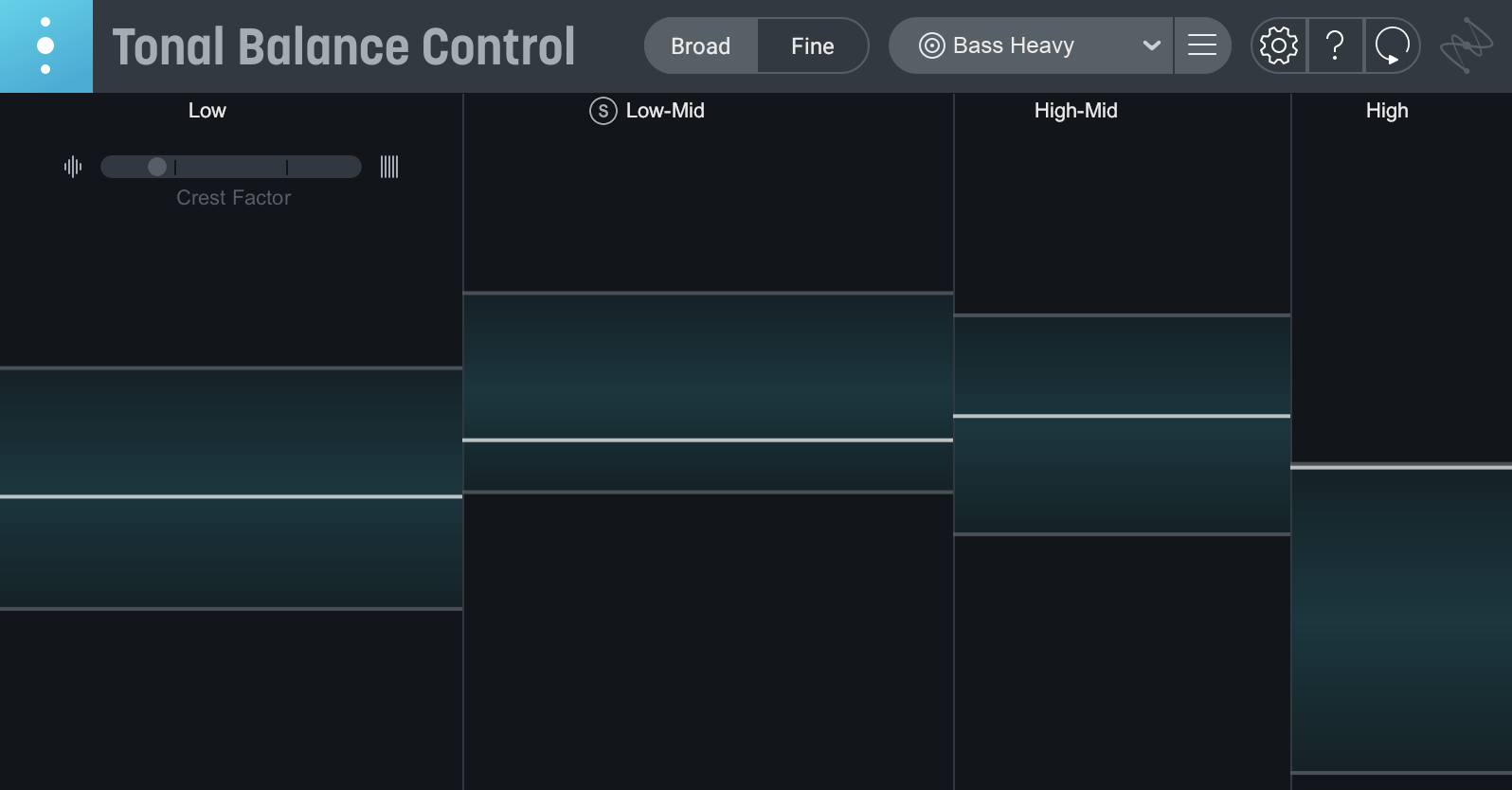The height and width of the screenshot is (790, 1512).
Task: Open the target list hamburger menu
Action: (x=1202, y=45)
